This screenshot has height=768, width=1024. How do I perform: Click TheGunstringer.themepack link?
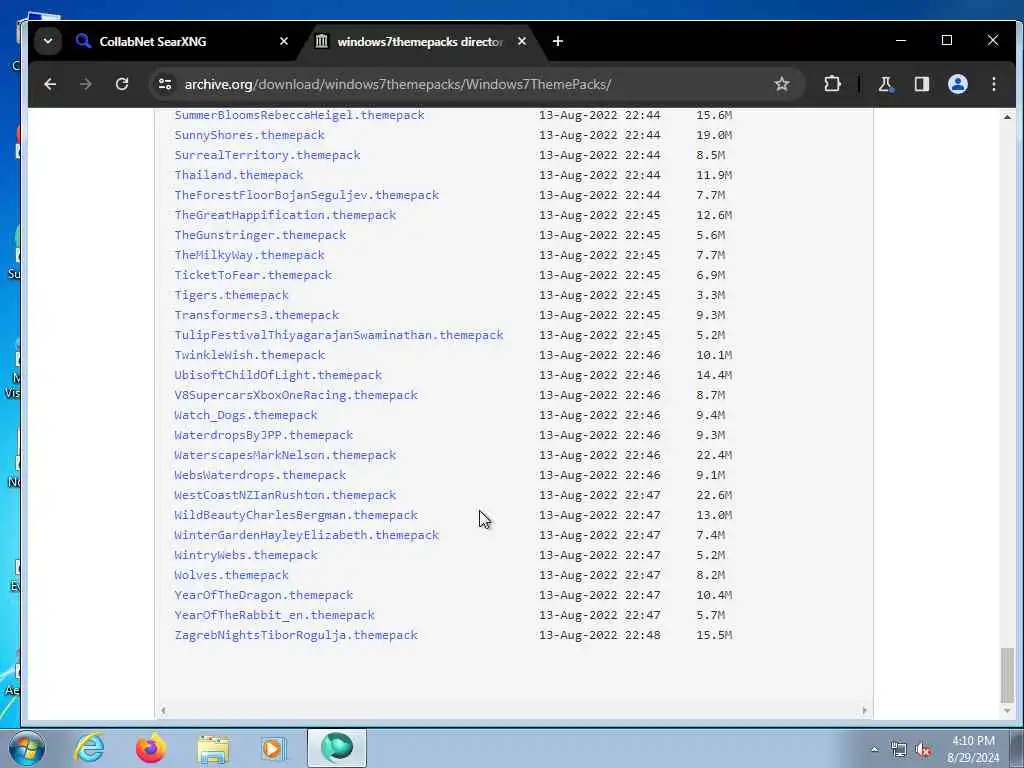(260, 235)
